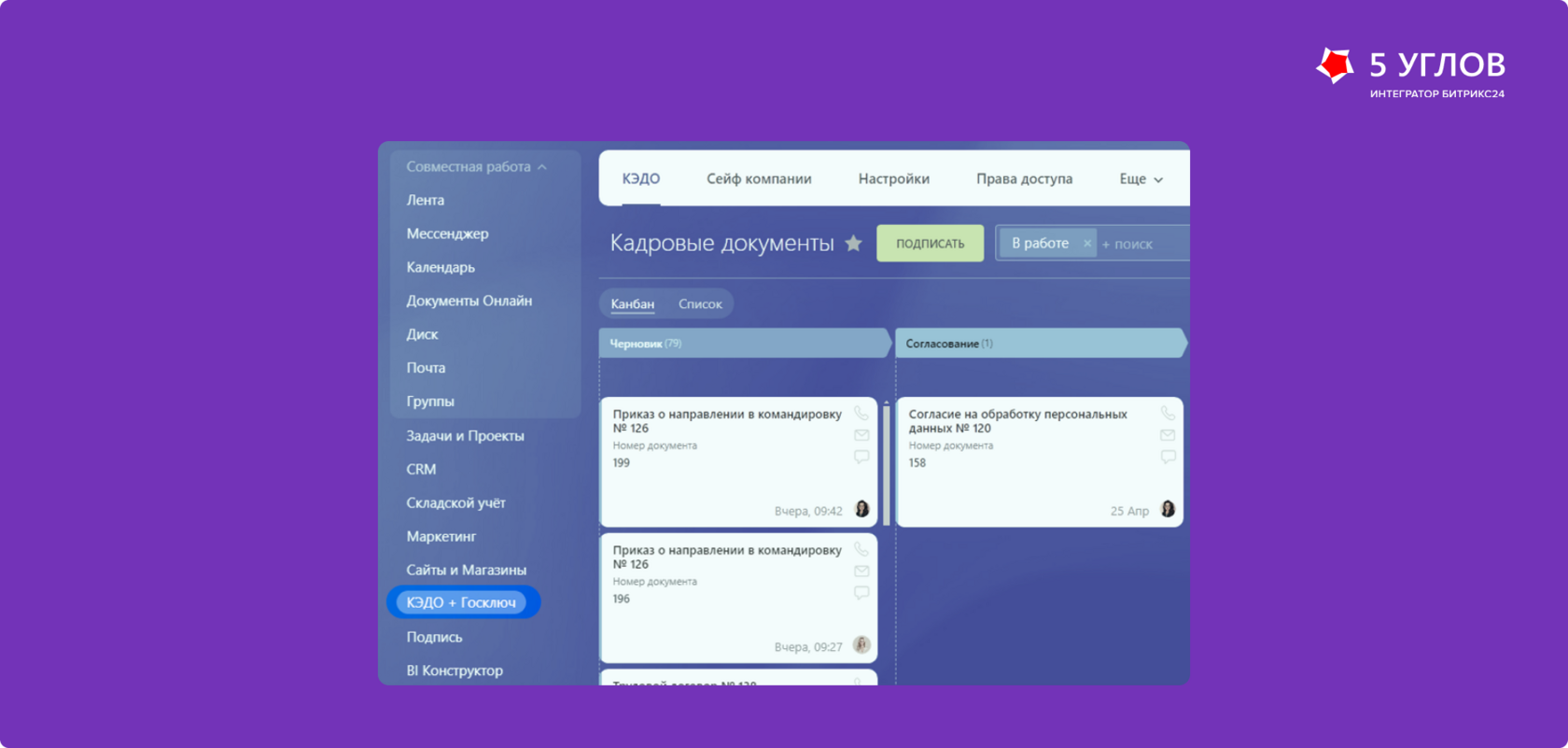
Task: Click the Кадровые документы page title
Action: (721, 243)
